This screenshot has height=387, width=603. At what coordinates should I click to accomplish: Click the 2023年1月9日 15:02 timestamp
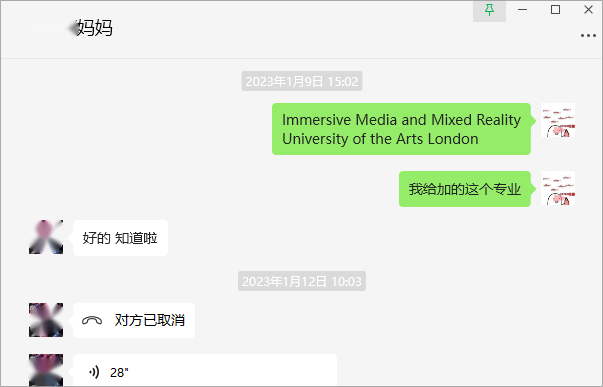coord(302,81)
